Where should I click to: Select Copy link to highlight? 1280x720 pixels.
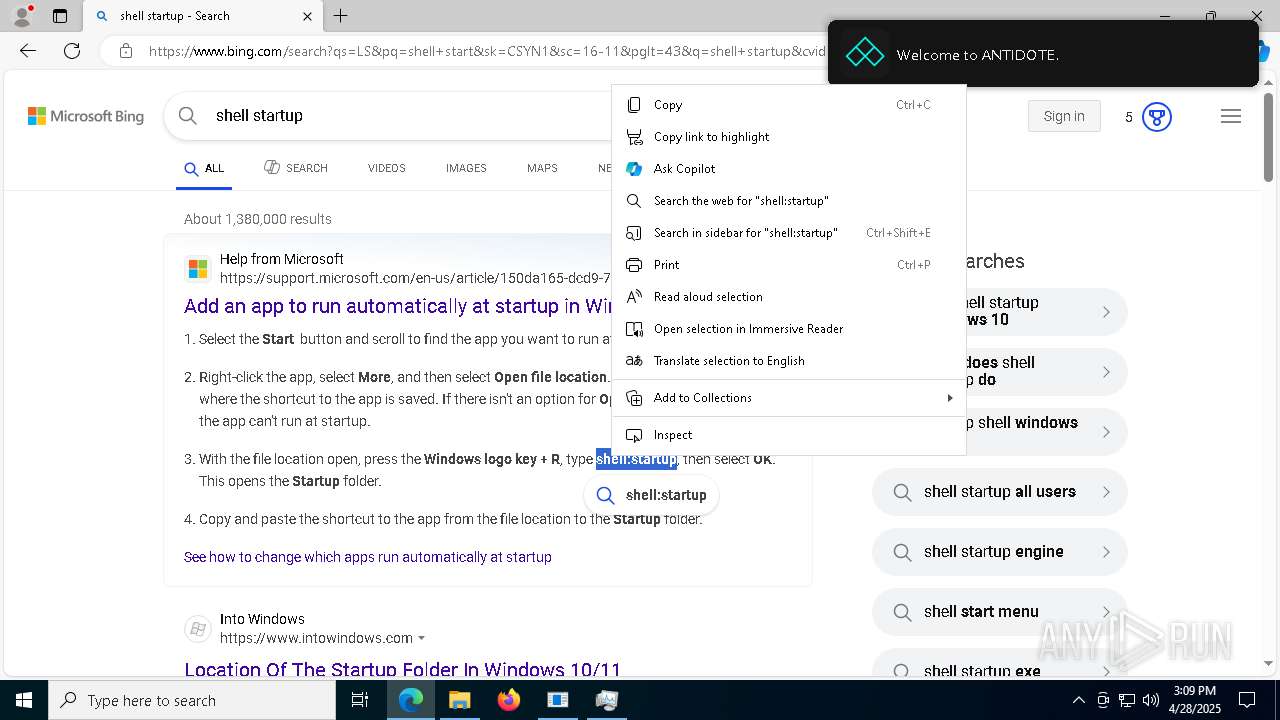point(788,137)
